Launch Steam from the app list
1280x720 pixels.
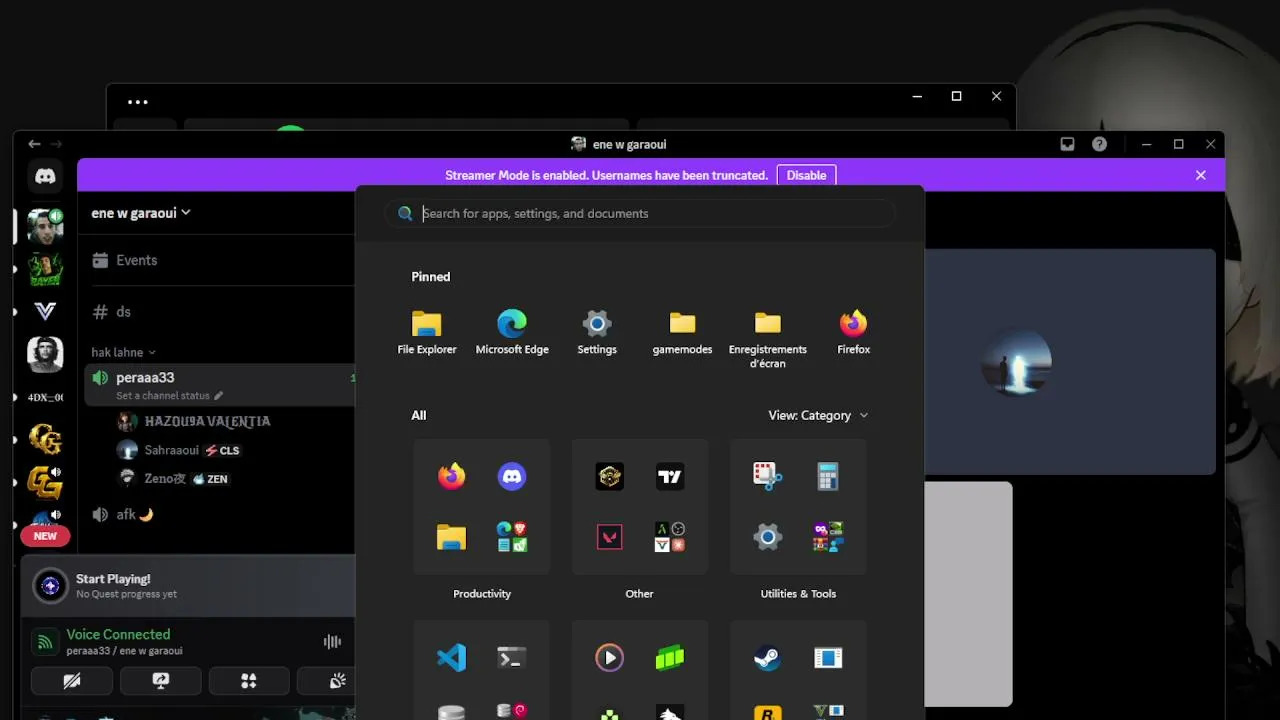[768, 658]
